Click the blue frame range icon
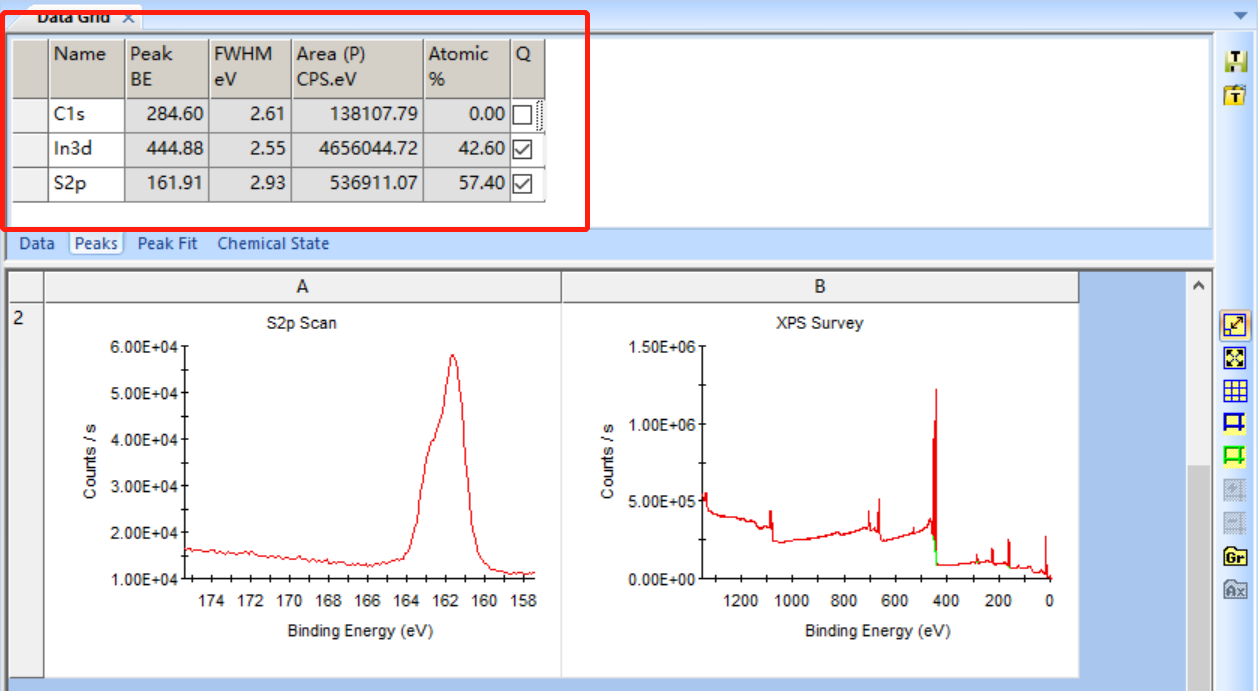This screenshot has width=1258, height=691. click(1235, 424)
